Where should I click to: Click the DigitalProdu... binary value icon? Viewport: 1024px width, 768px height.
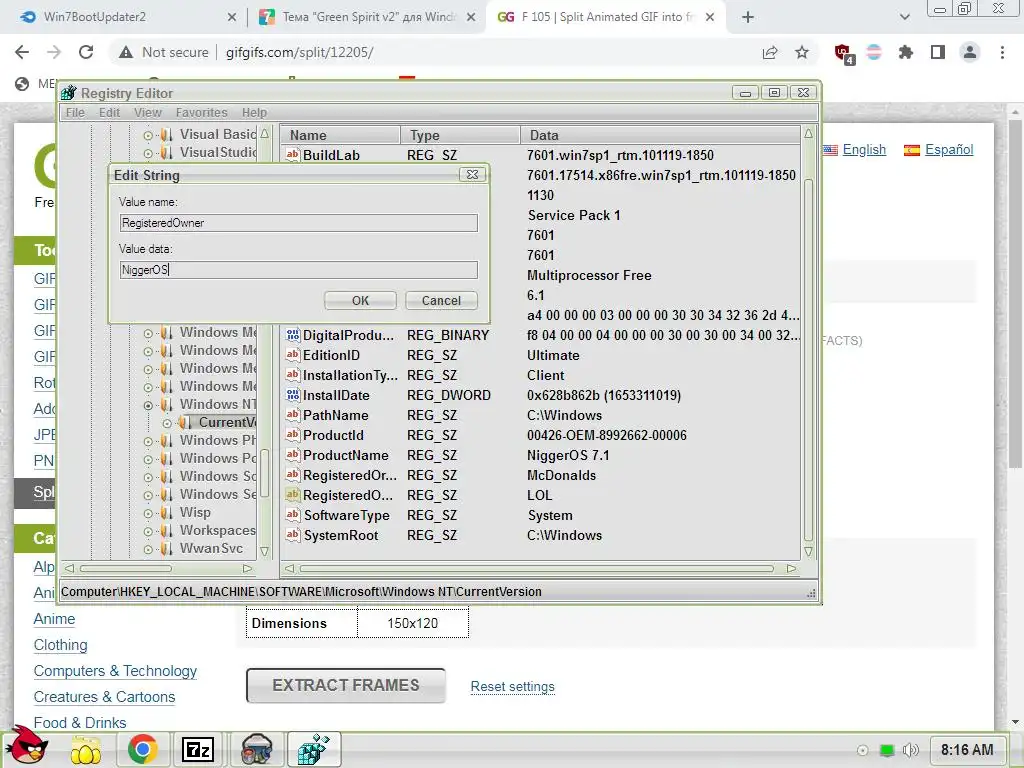[293, 335]
